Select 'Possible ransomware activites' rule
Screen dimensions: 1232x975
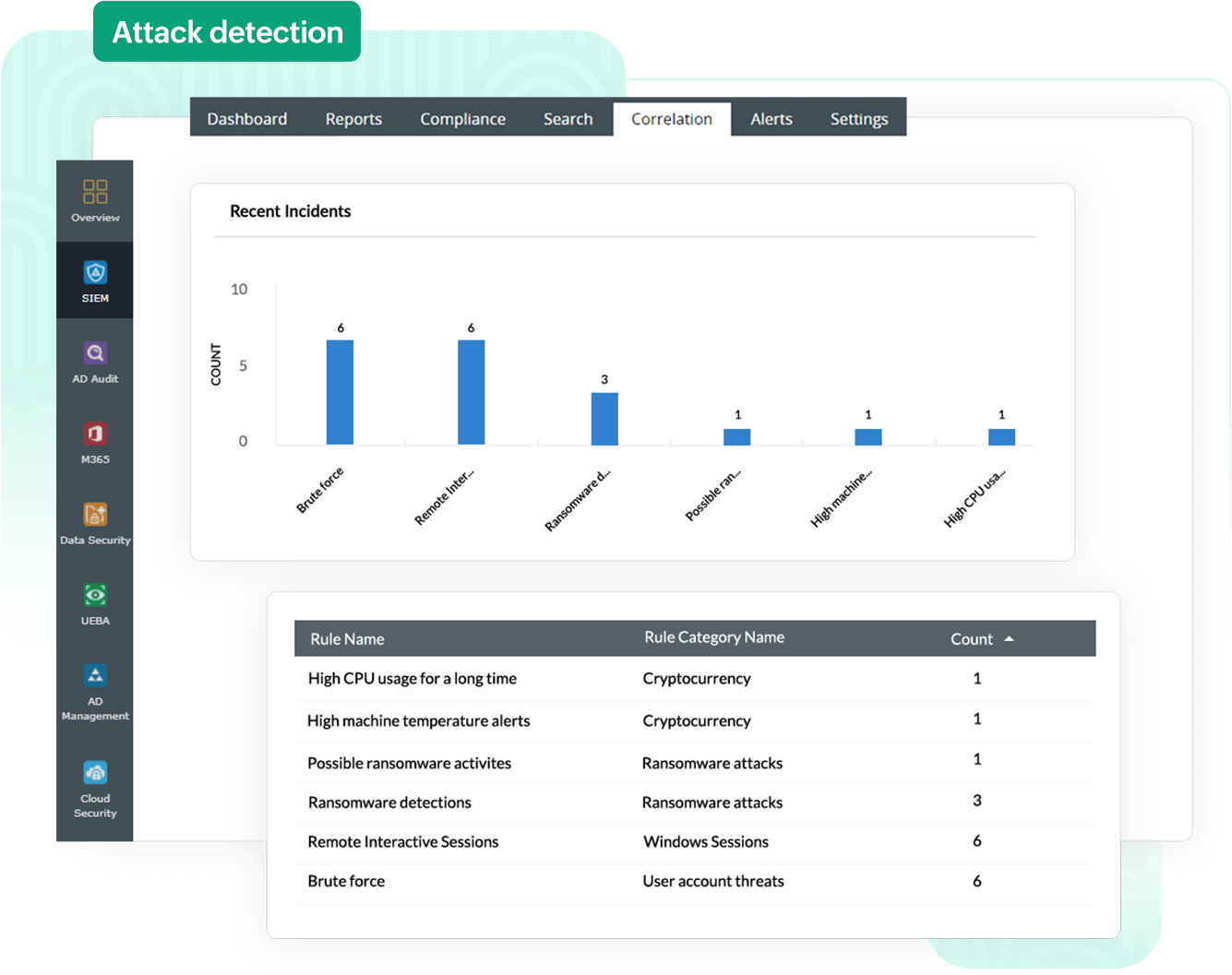click(x=409, y=763)
